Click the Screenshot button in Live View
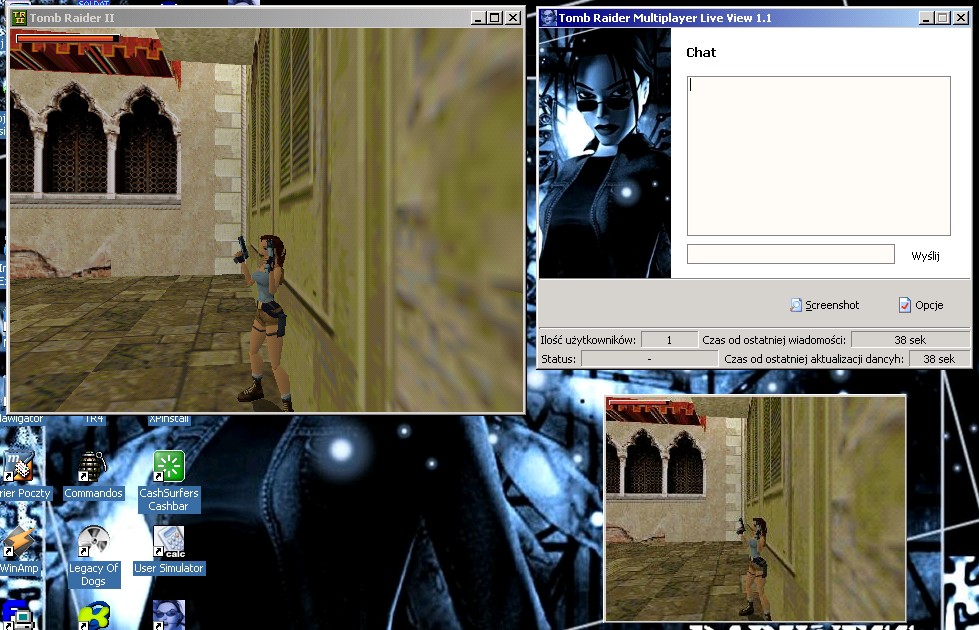 tap(824, 305)
